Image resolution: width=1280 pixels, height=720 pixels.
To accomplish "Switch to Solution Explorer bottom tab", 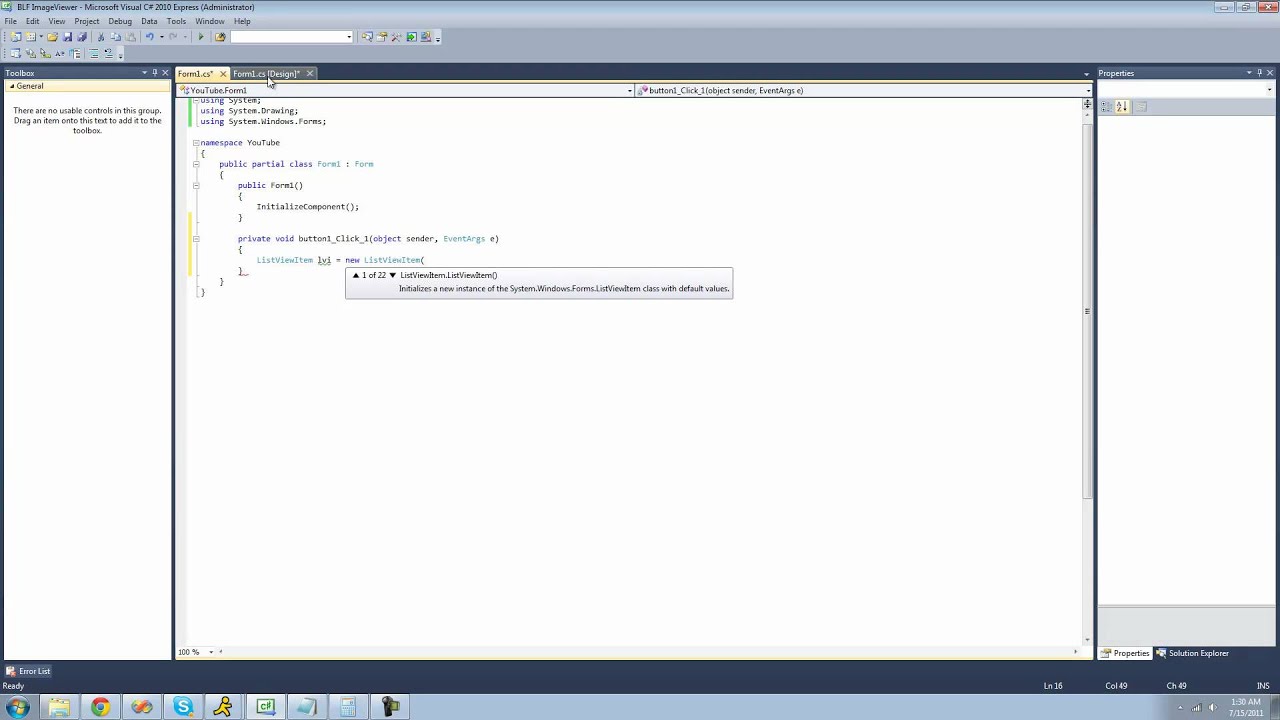I will click(1193, 653).
